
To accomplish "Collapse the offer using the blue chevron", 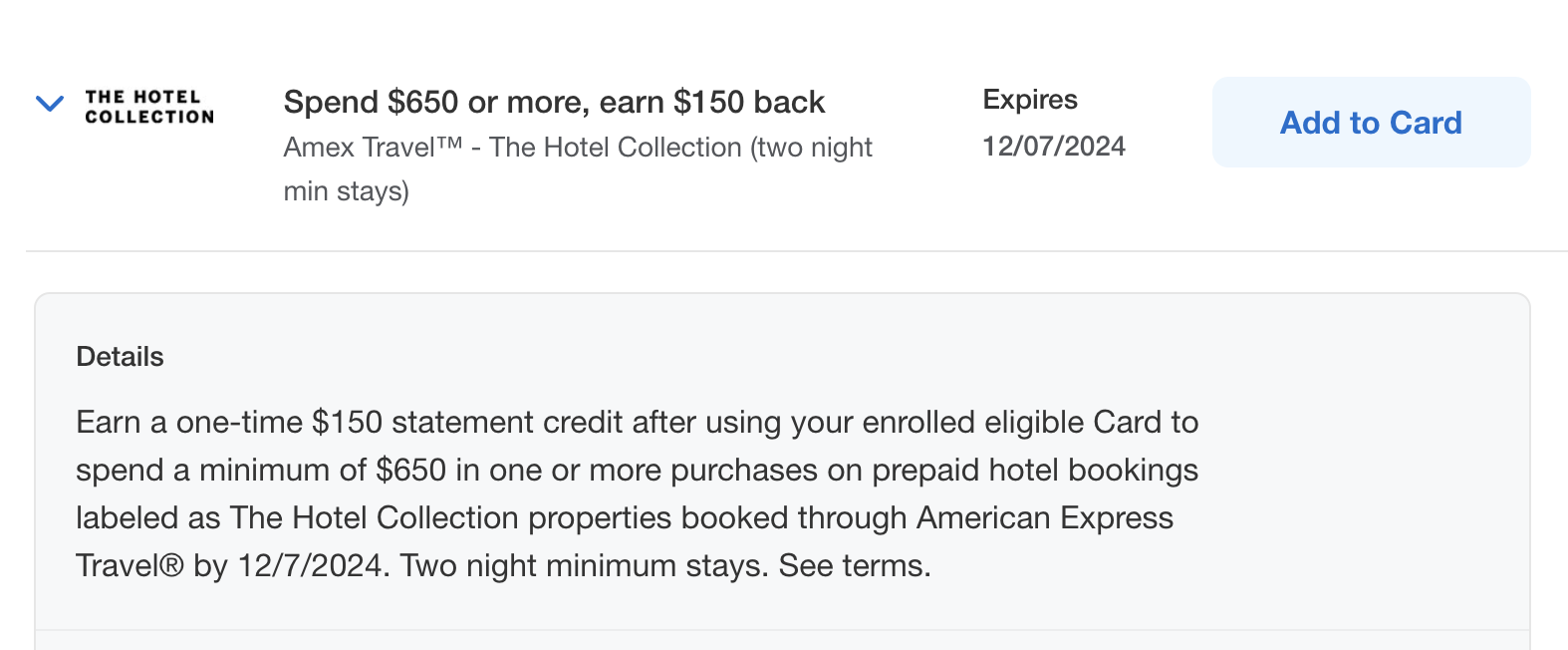I will [48, 104].
